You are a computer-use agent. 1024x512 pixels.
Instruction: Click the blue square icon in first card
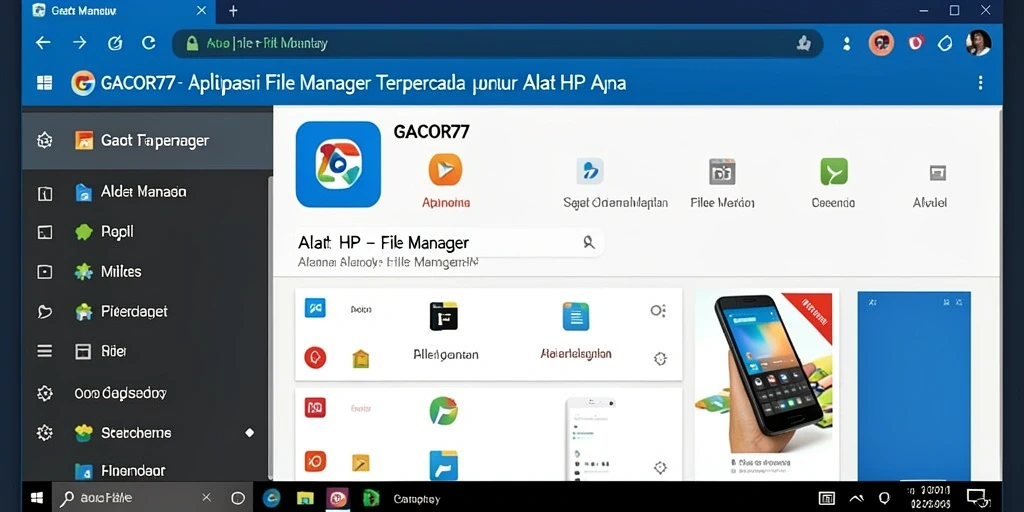click(x=315, y=308)
